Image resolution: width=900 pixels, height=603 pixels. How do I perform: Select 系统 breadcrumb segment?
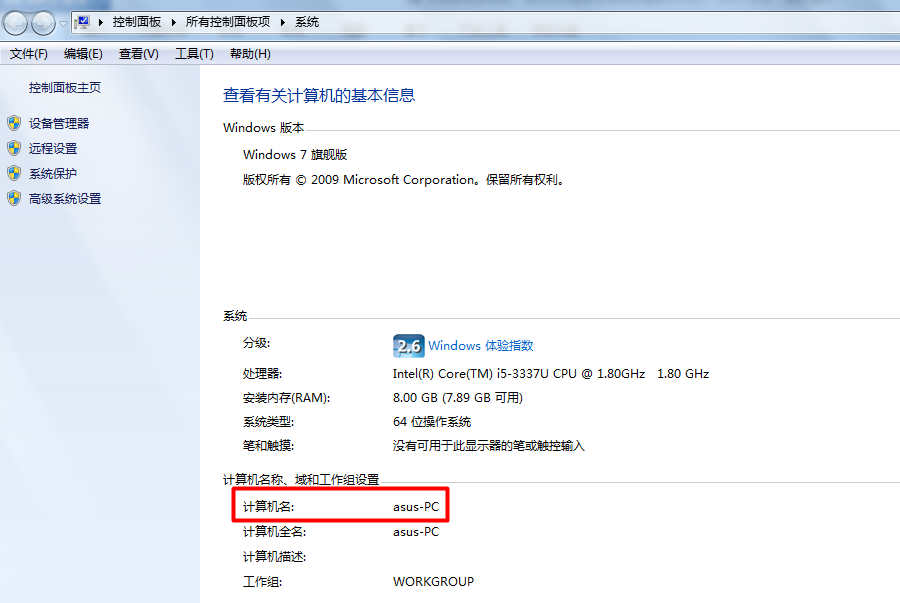point(307,22)
